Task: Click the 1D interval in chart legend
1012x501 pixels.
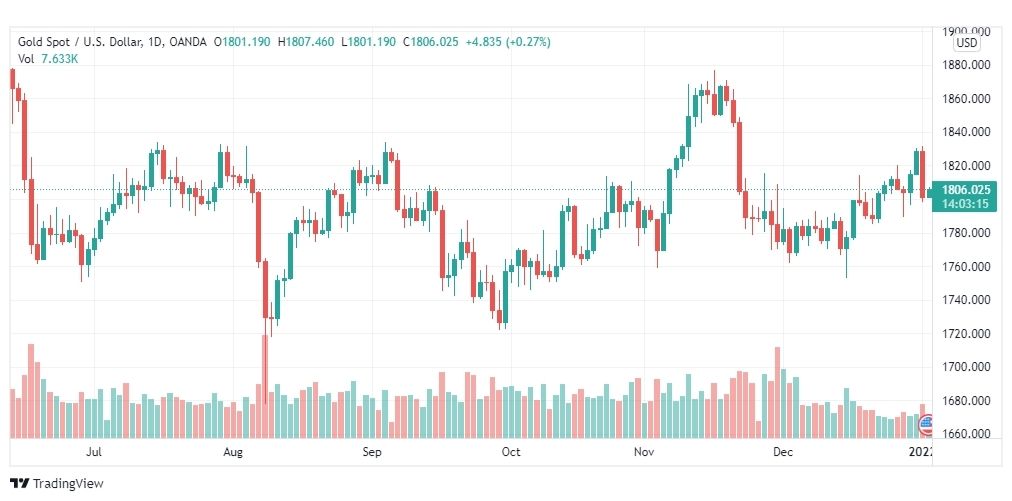Action: tap(156, 42)
